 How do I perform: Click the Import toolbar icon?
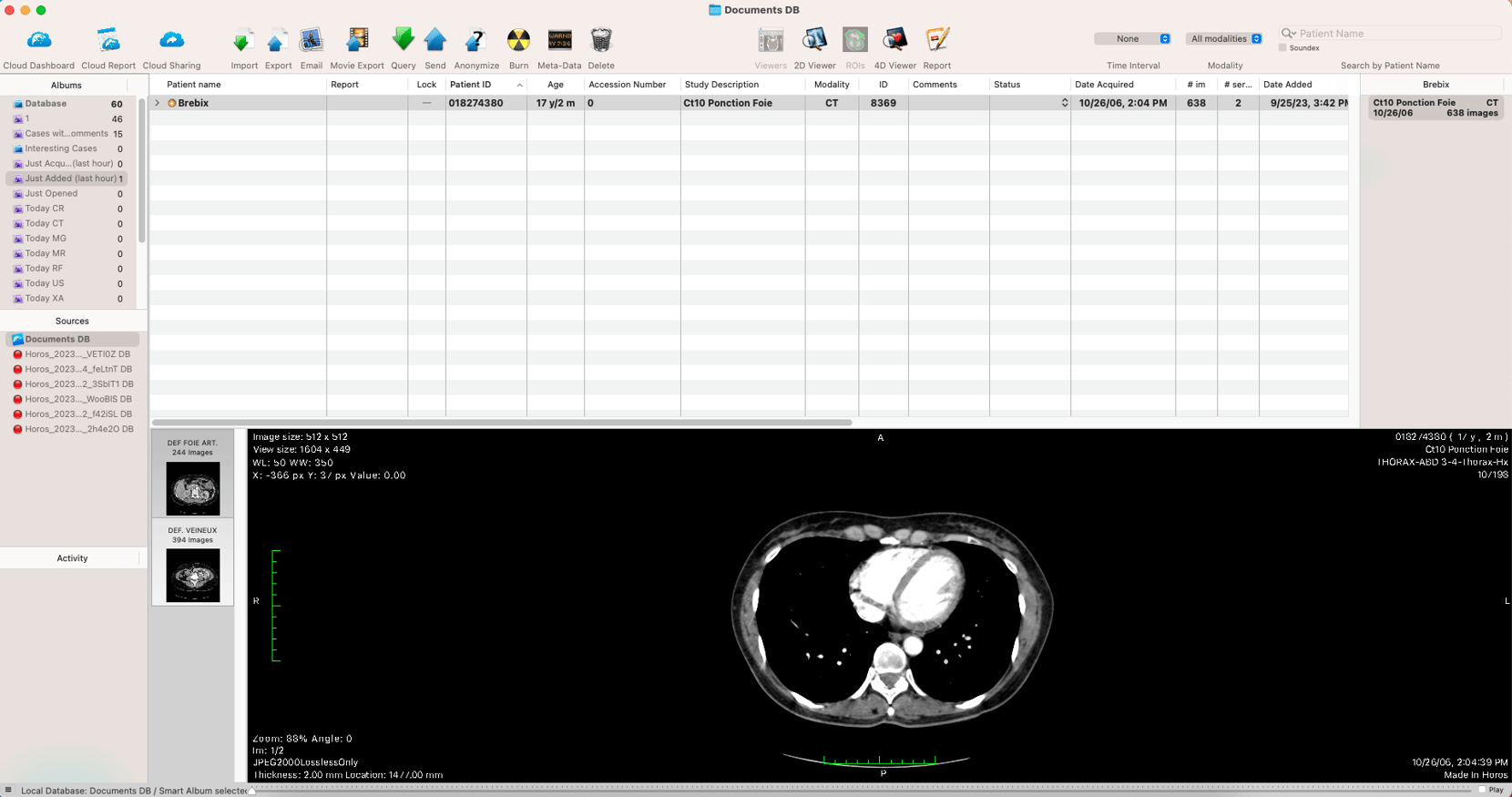pyautogui.click(x=243, y=41)
